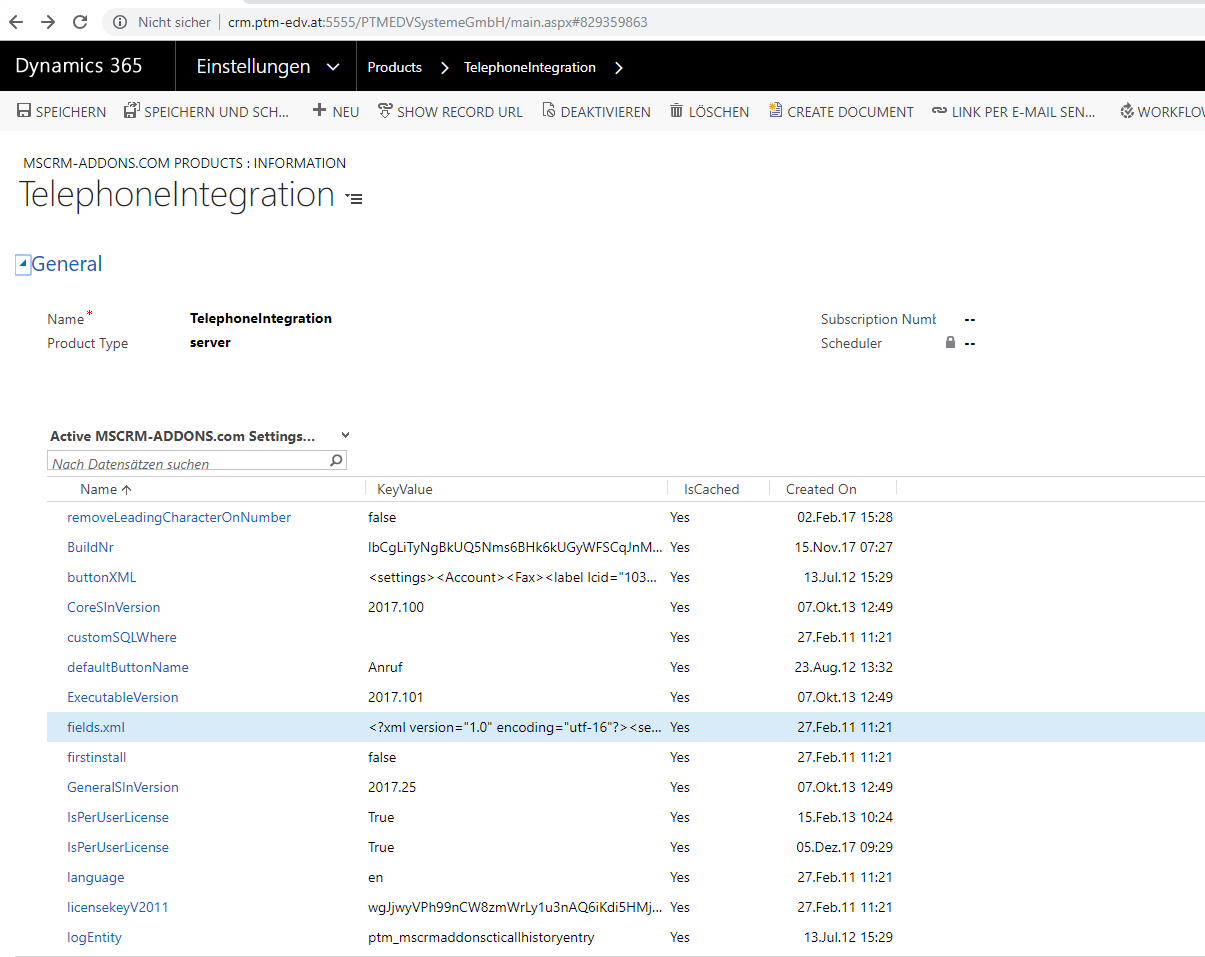Click the site info icon beside Nicht sicher

click(120, 22)
